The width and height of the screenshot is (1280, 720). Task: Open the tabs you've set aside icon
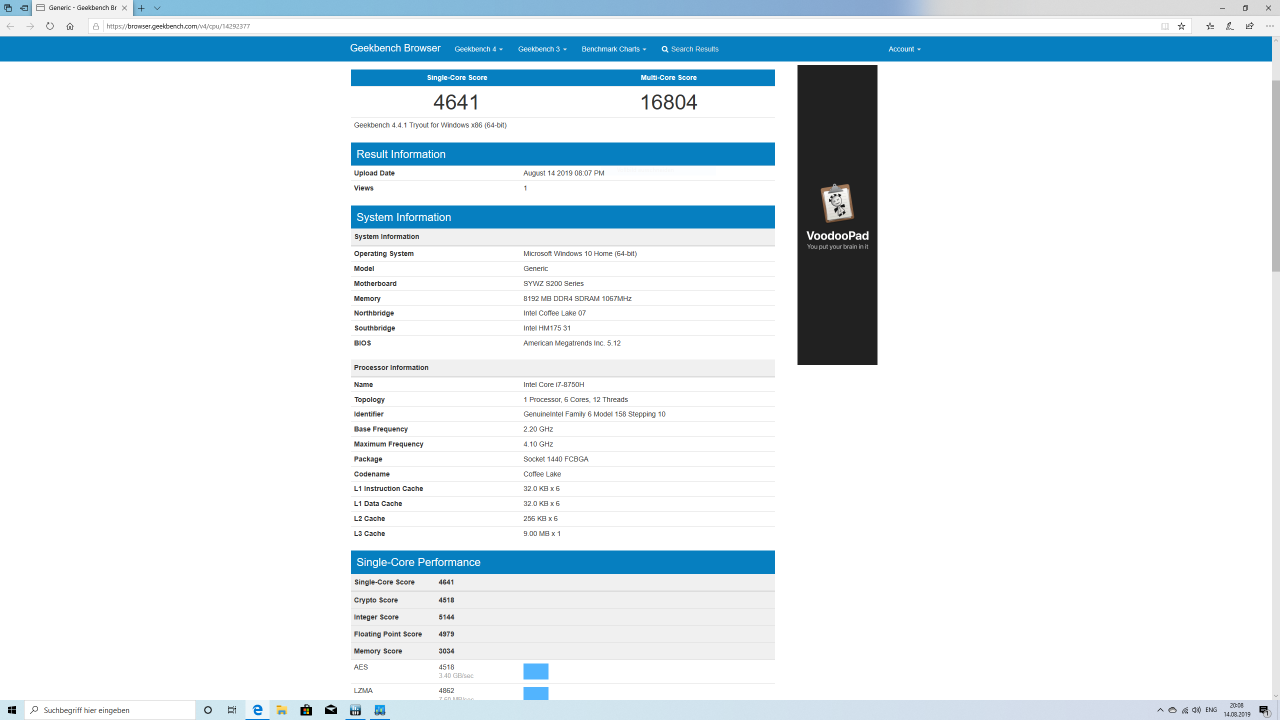[x=7, y=8]
